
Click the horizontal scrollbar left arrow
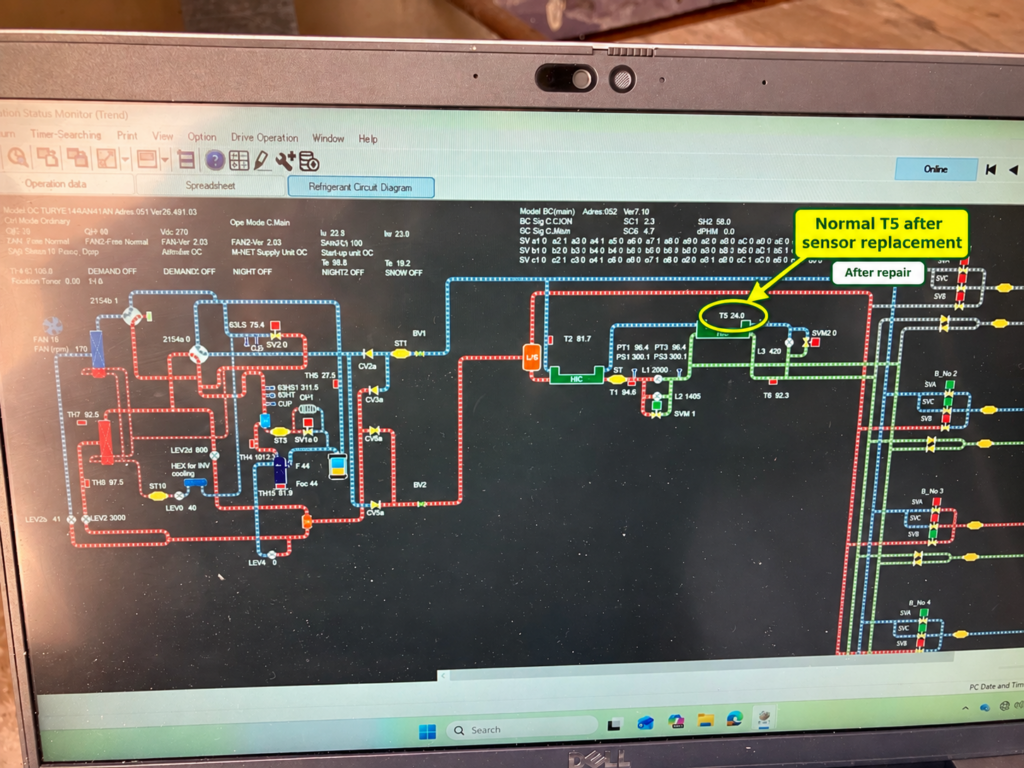click(443, 675)
